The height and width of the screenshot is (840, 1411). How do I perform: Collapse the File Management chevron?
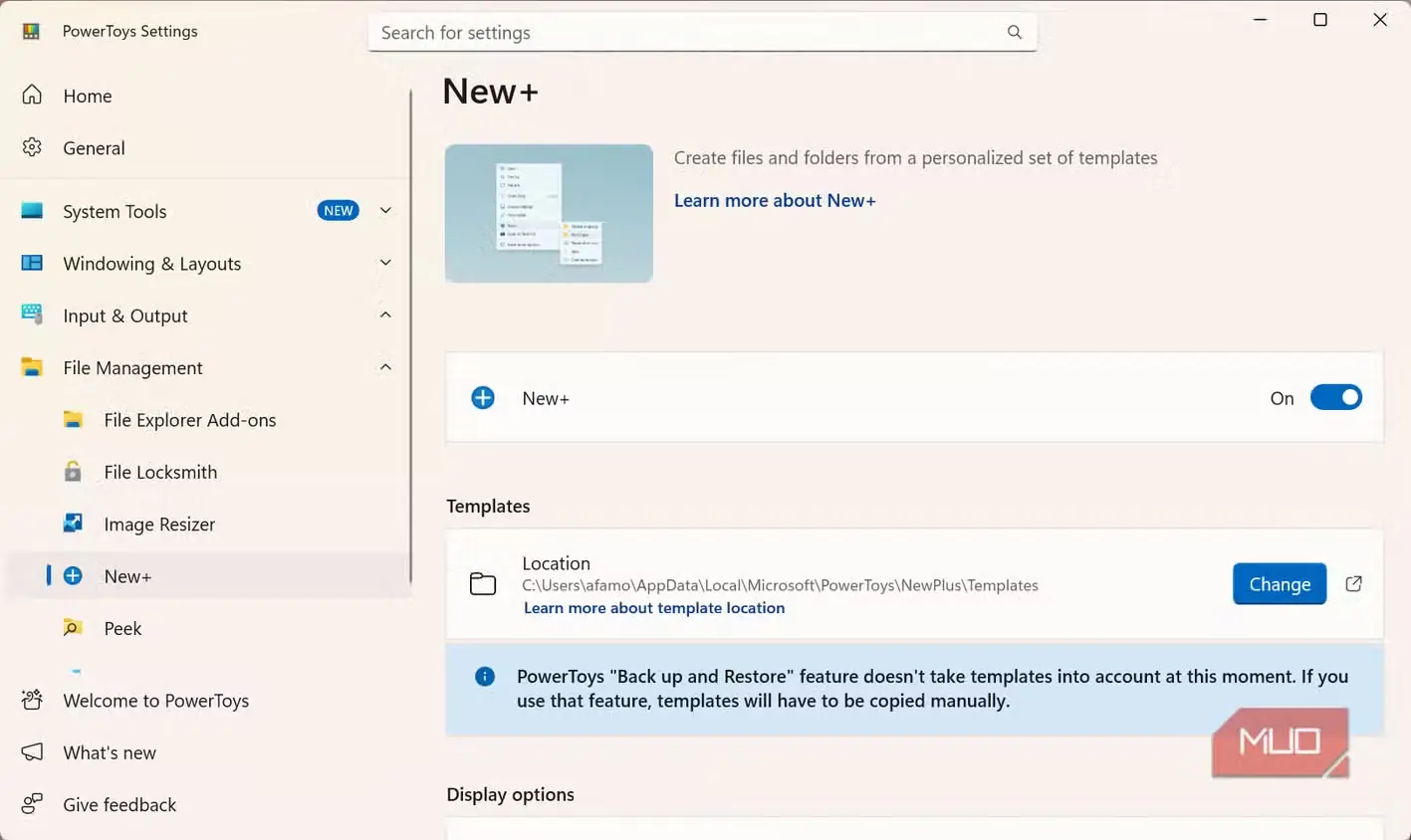pyautogui.click(x=385, y=367)
